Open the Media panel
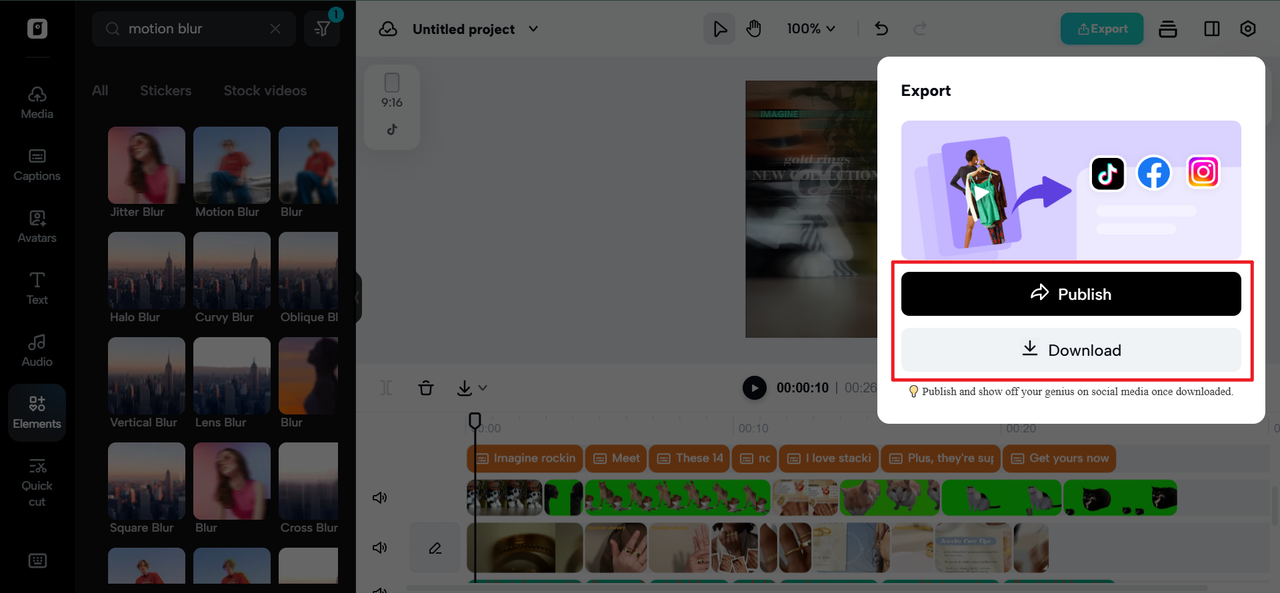This screenshot has height=593, width=1280. (37, 102)
